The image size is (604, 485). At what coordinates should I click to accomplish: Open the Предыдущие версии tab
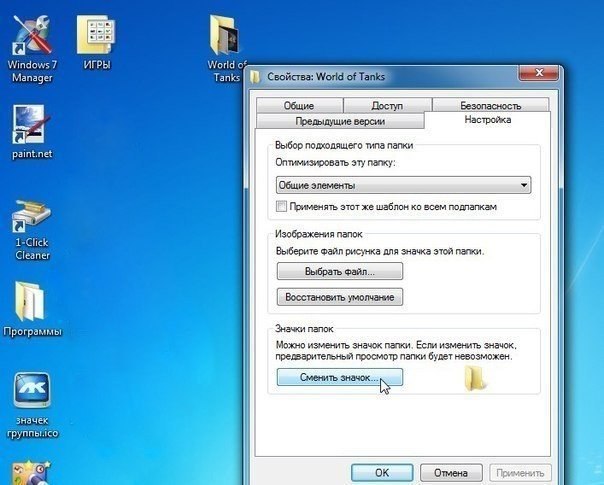[339, 121]
